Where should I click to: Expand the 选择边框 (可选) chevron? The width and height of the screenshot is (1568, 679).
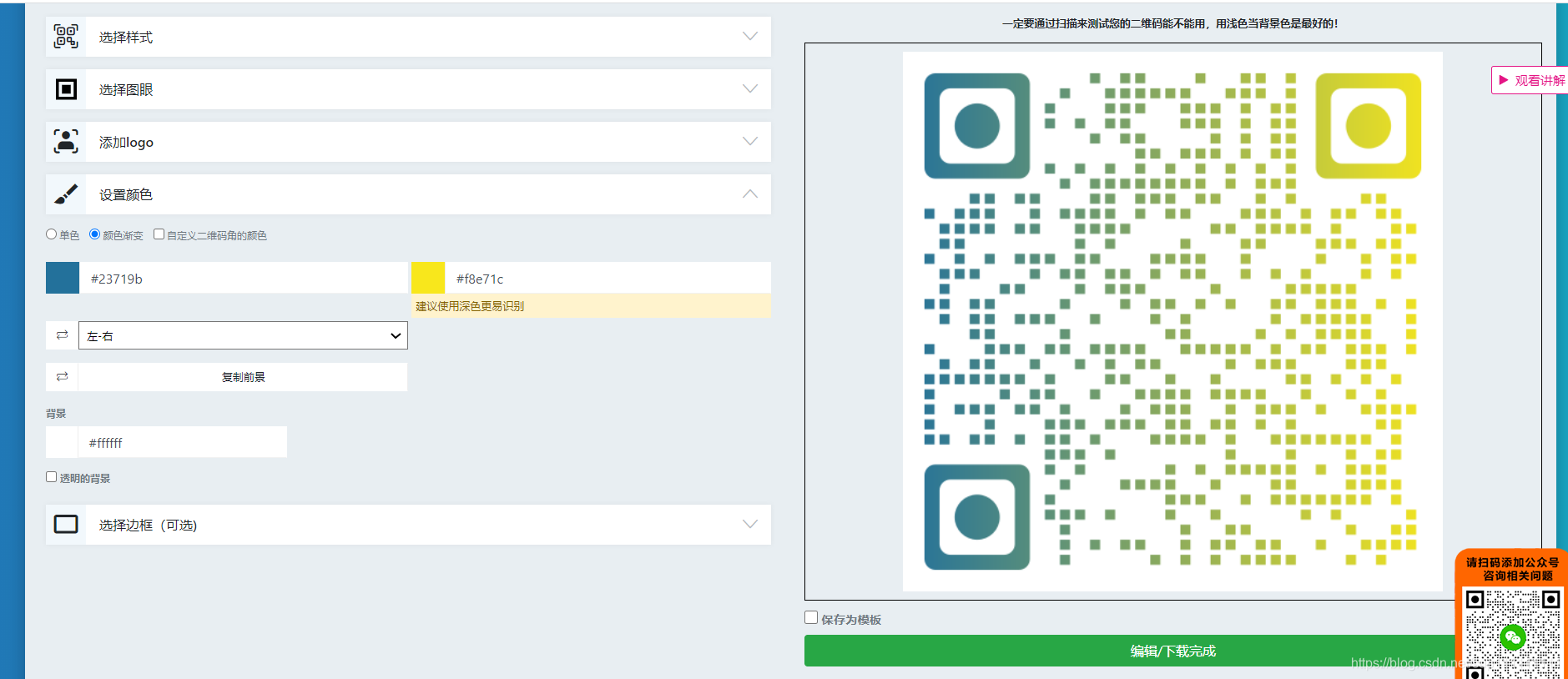pyautogui.click(x=750, y=525)
